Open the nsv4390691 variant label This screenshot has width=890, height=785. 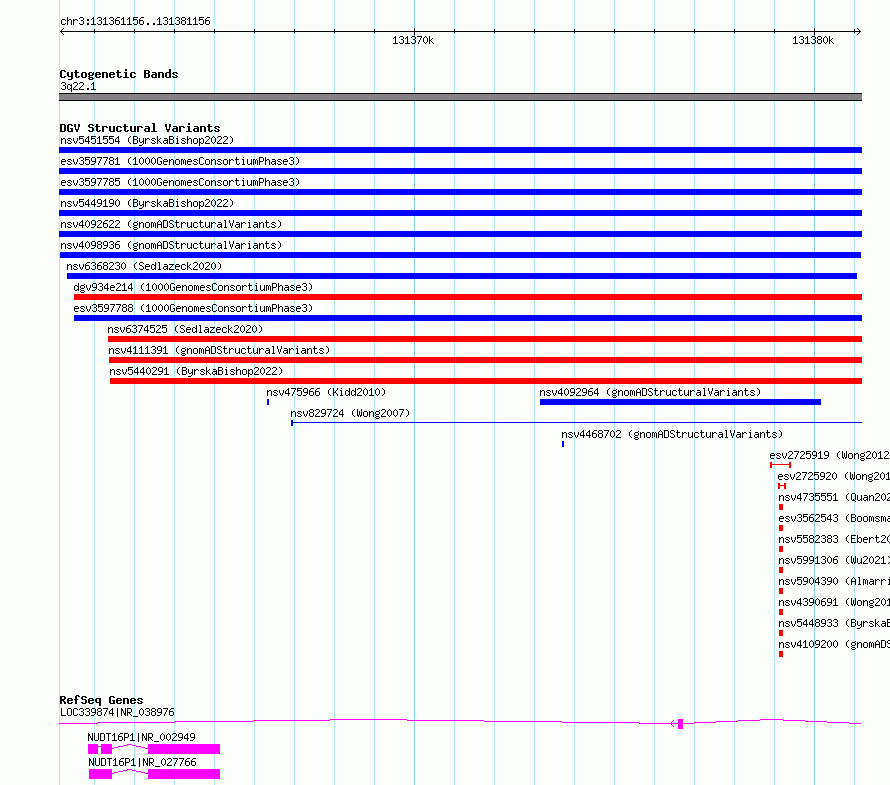(834, 602)
